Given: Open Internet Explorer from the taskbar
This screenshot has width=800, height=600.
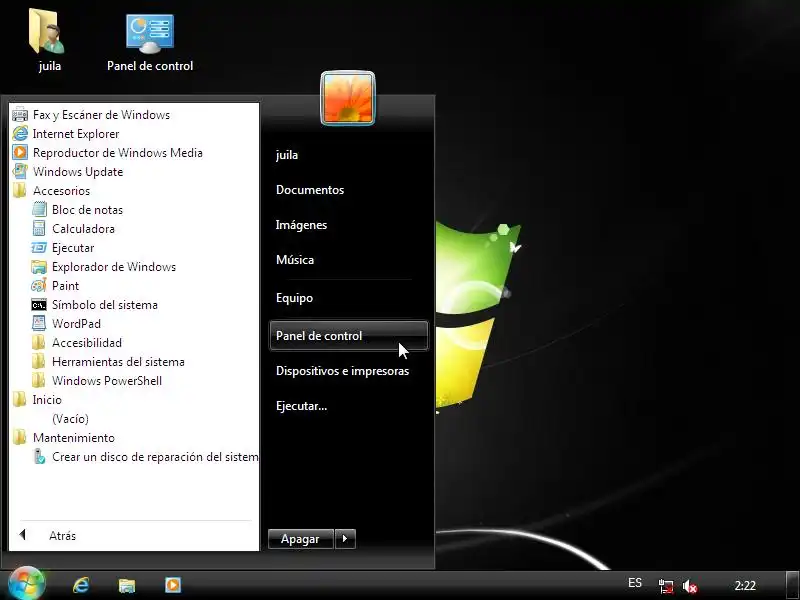Looking at the screenshot, I should pos(82,585).
